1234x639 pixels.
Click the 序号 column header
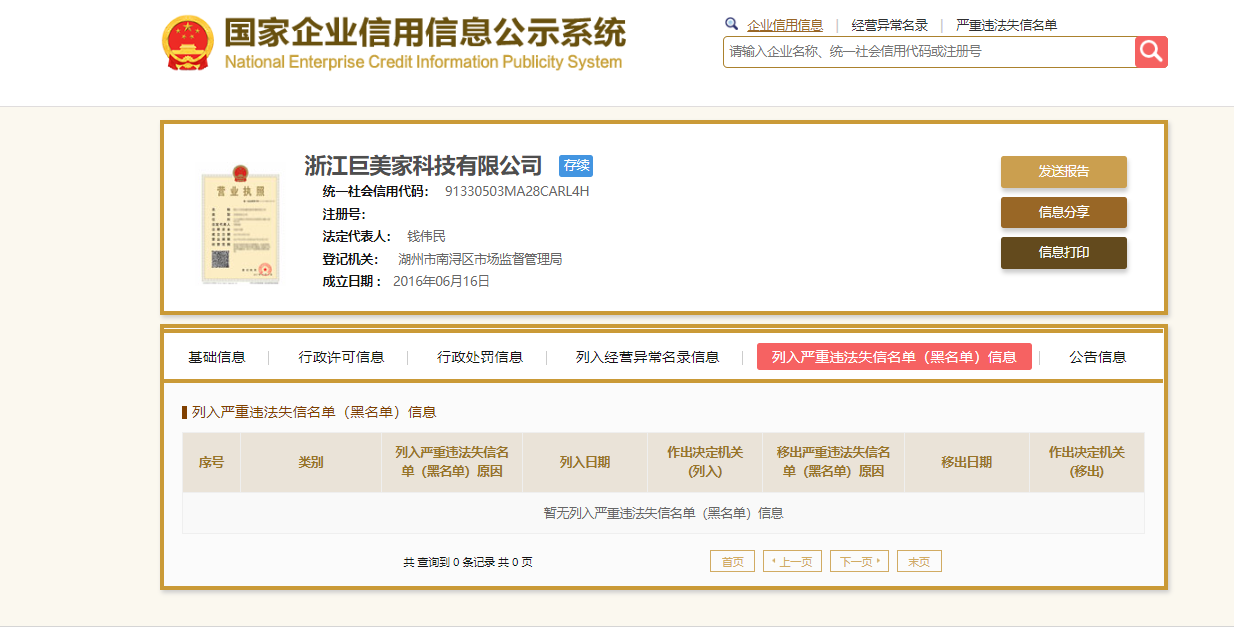pyautogui.click(x=211, y=462)
